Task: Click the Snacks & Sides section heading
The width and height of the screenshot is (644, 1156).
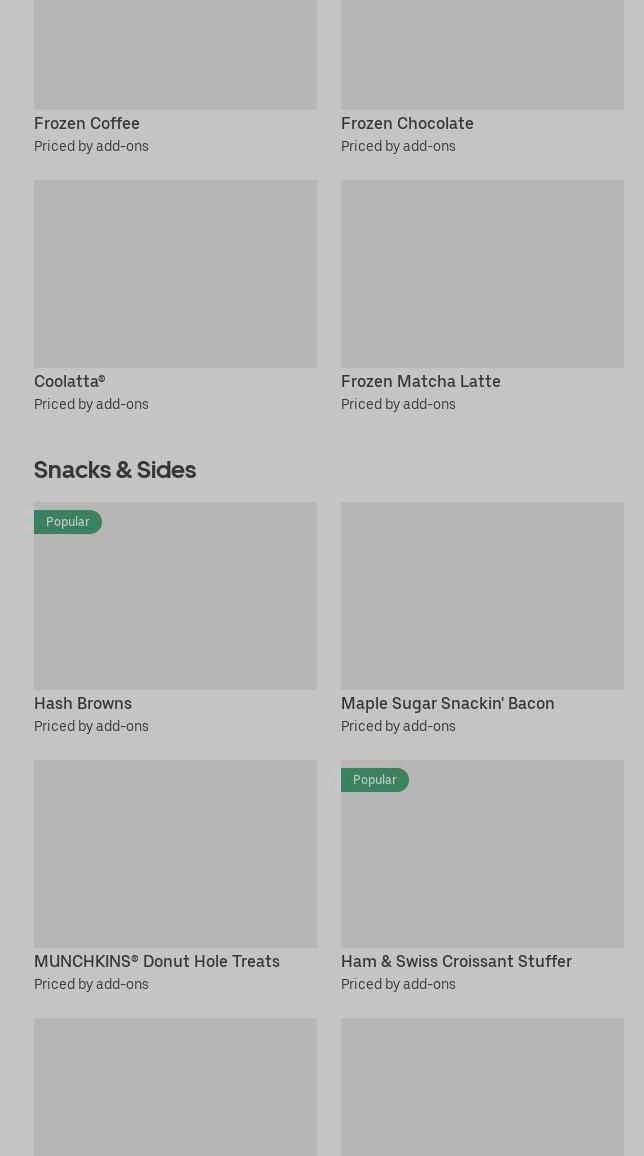Action: [115, 470]
